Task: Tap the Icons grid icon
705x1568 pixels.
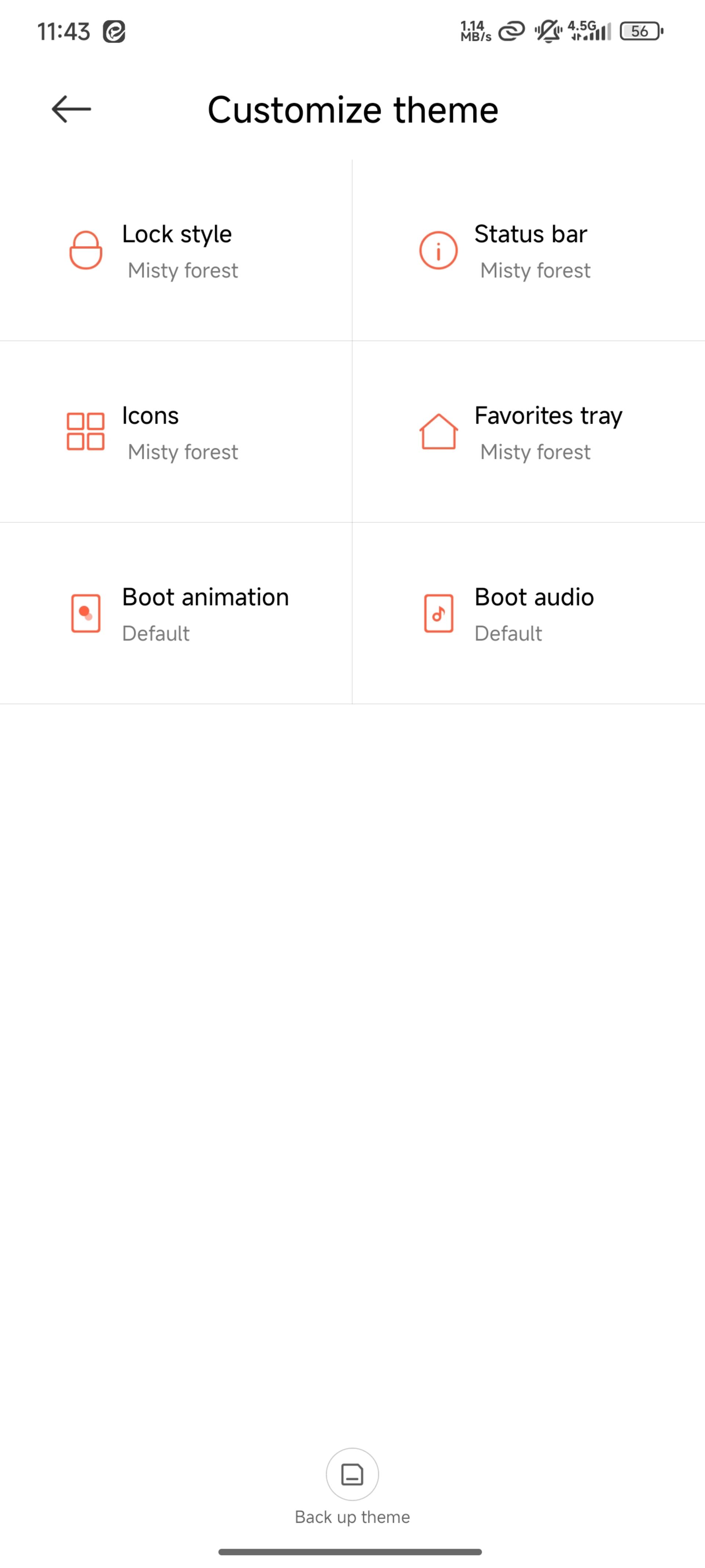Action: (x=85, y=432)
